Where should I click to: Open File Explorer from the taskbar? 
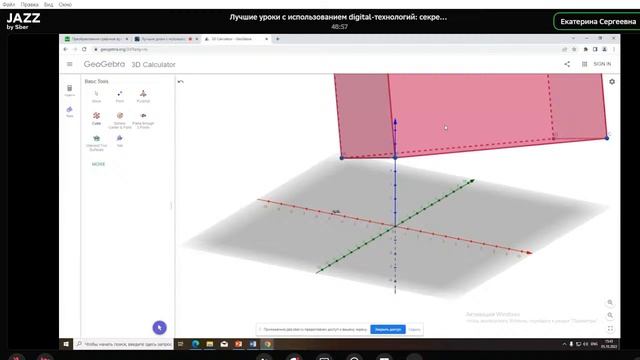pos(210,344)
